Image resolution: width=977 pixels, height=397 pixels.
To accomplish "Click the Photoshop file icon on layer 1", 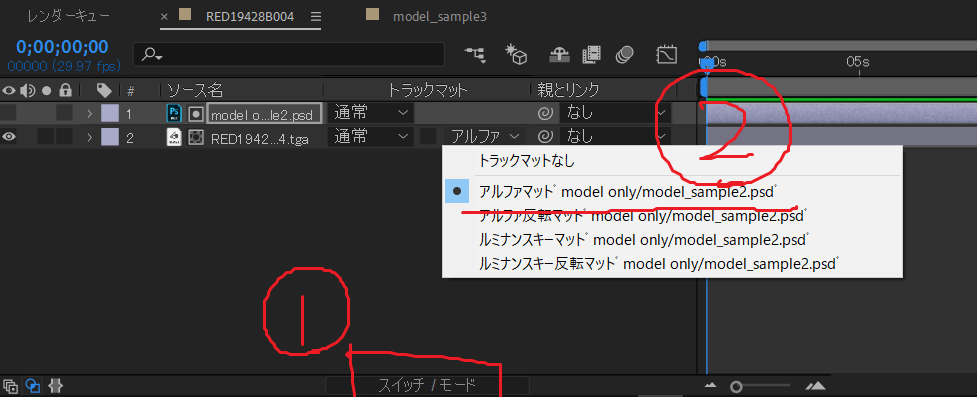I will [x=174, y=113].
